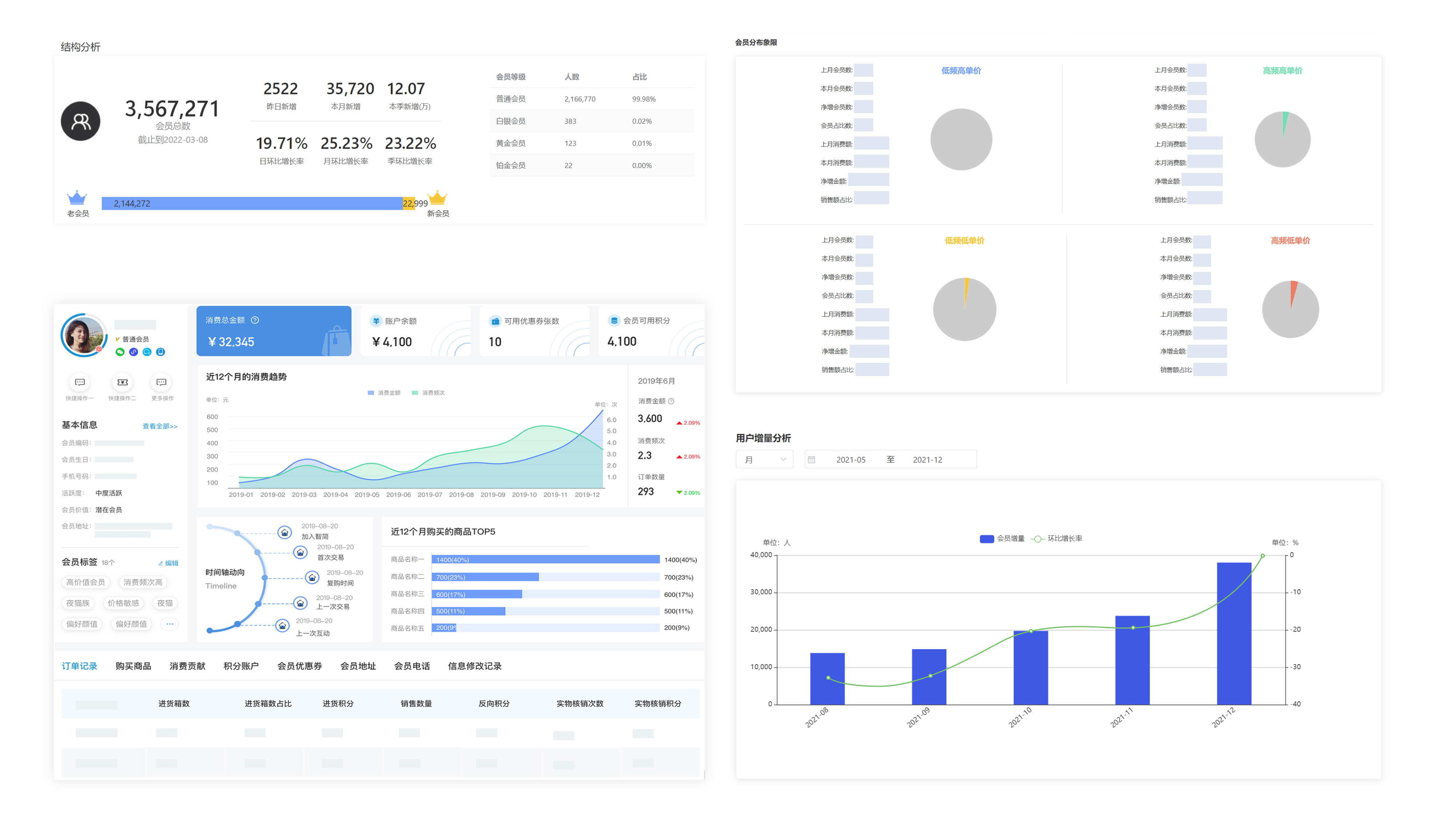Click the blue crown icon above 老会员
The image size is (1456, 816).
tap(77, 198)
